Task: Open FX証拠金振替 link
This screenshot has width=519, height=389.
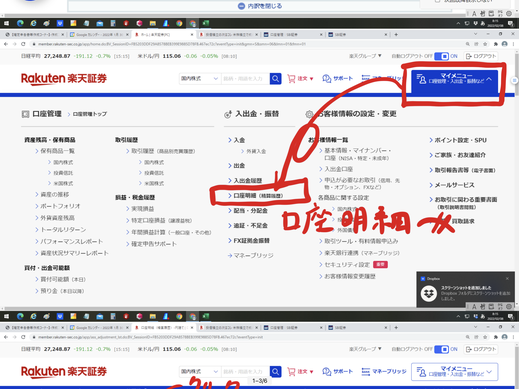Action: (x=251, y=241)
